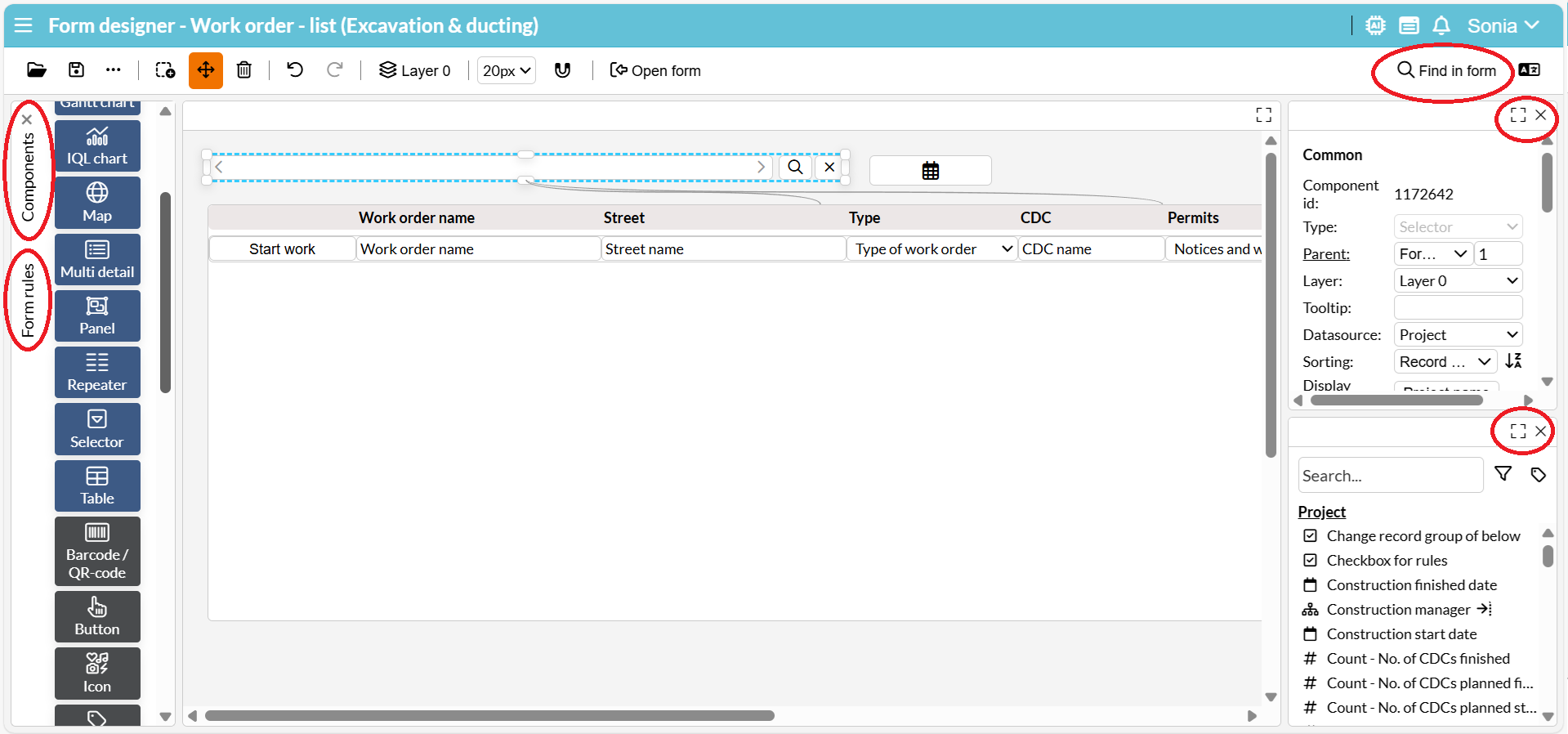Open the Datasource Project dropdown
This screenshot has height=734, width=1568.
(x=1458, y=334)
